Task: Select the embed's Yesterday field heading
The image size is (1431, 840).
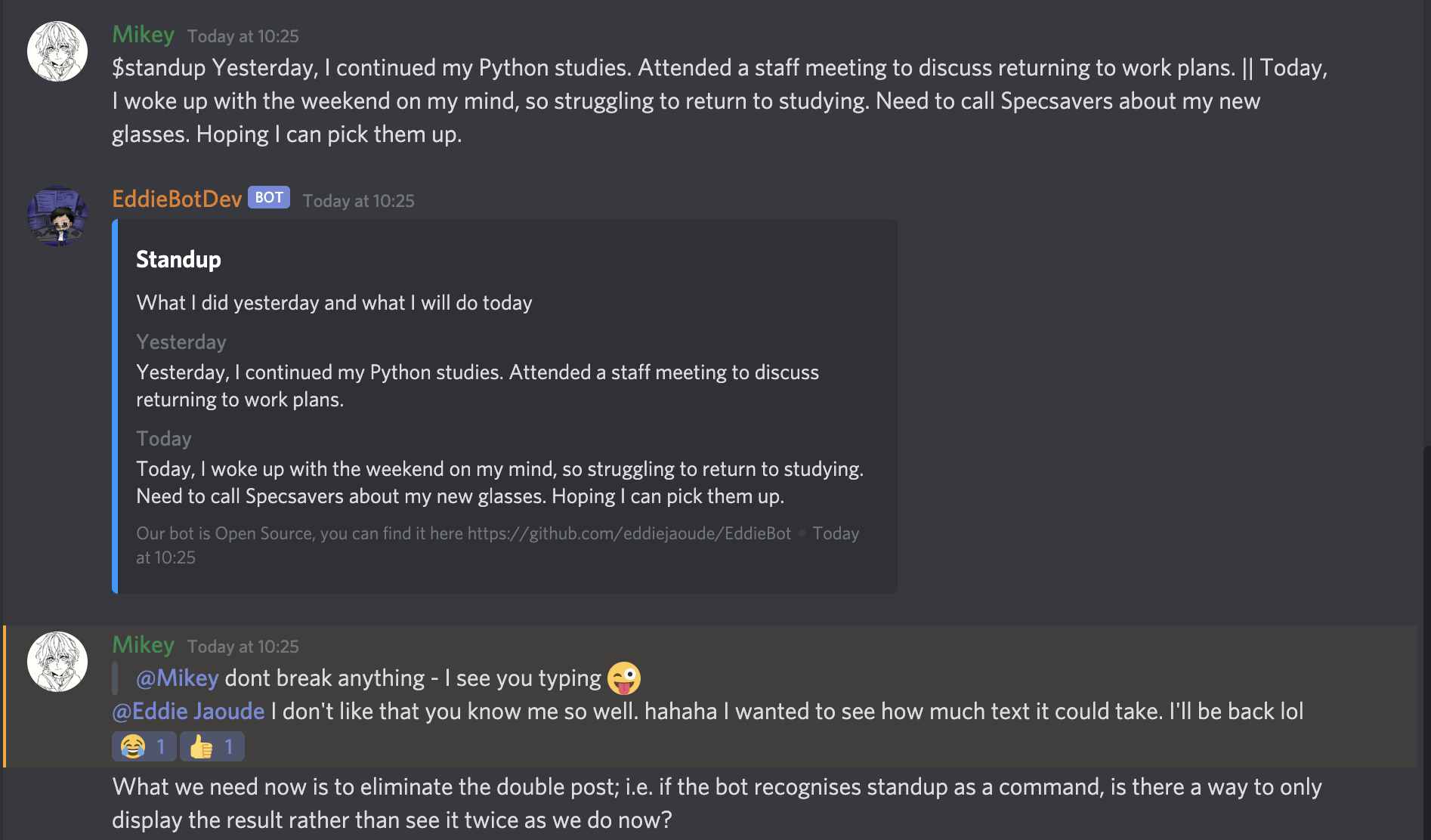Action: pyautogui.click(x=181, y=342)
